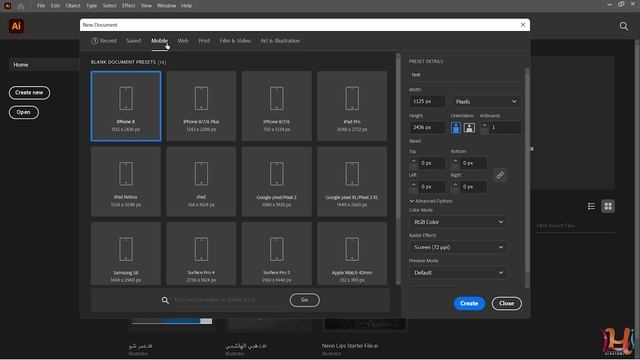The width and height of the screenshot is (640, 360).
Task: Choose the iPad Pro preset
Action: 352,106
